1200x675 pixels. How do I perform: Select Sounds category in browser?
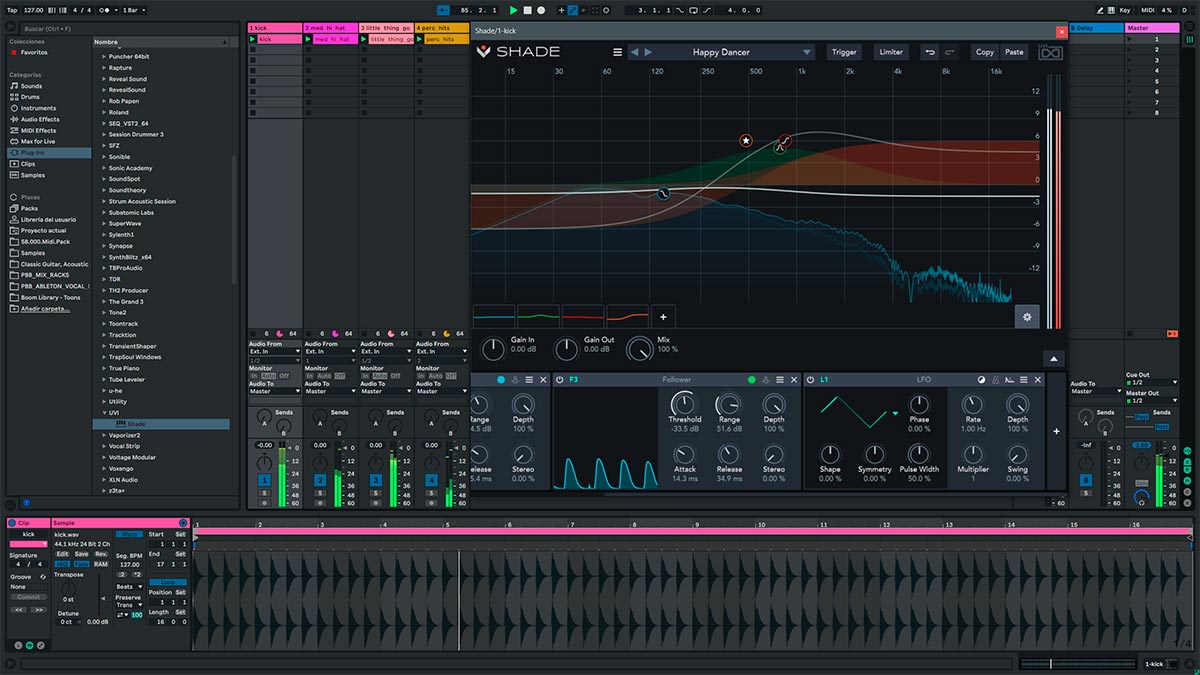pos(31,86)
